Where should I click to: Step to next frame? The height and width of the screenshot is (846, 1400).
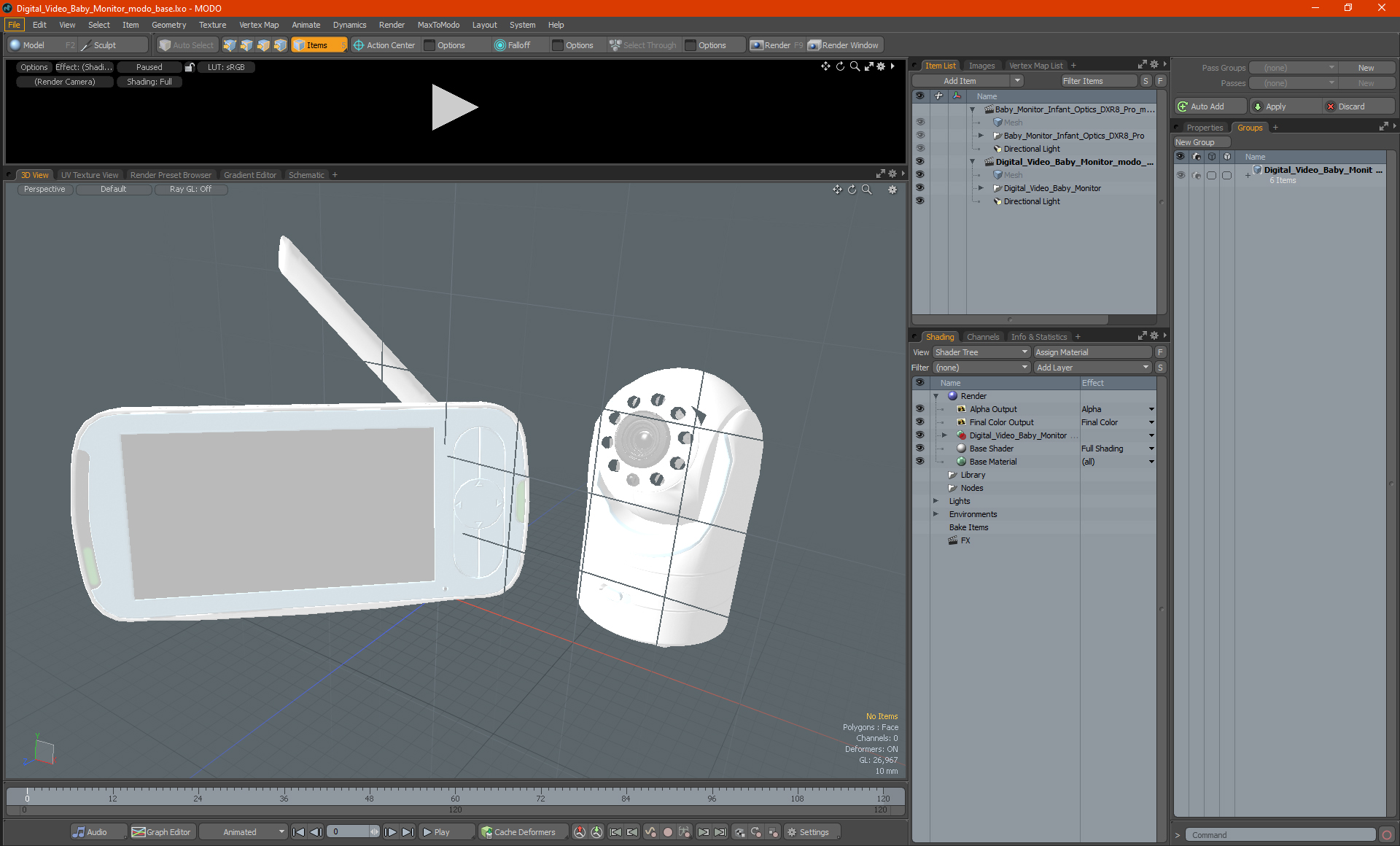(391, 832)
